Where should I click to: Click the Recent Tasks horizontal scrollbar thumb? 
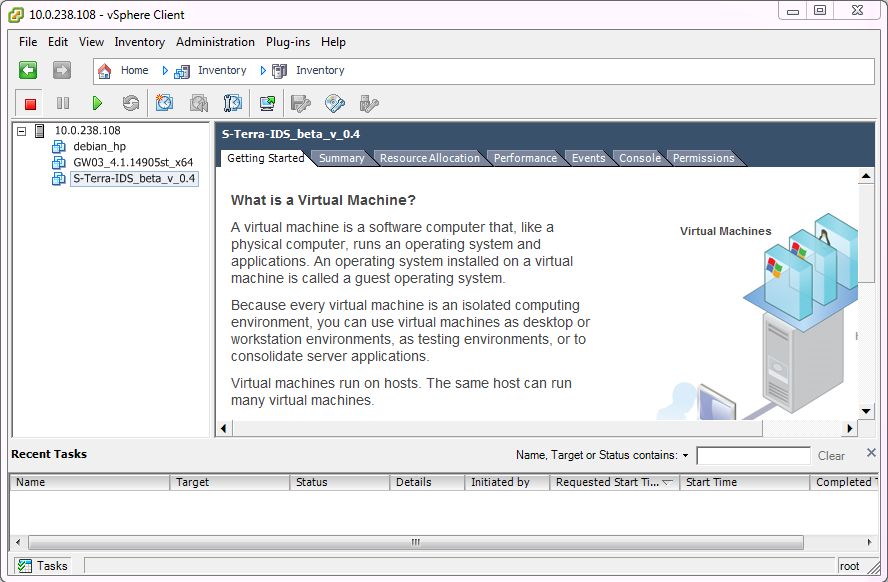[x=416, y=542]
